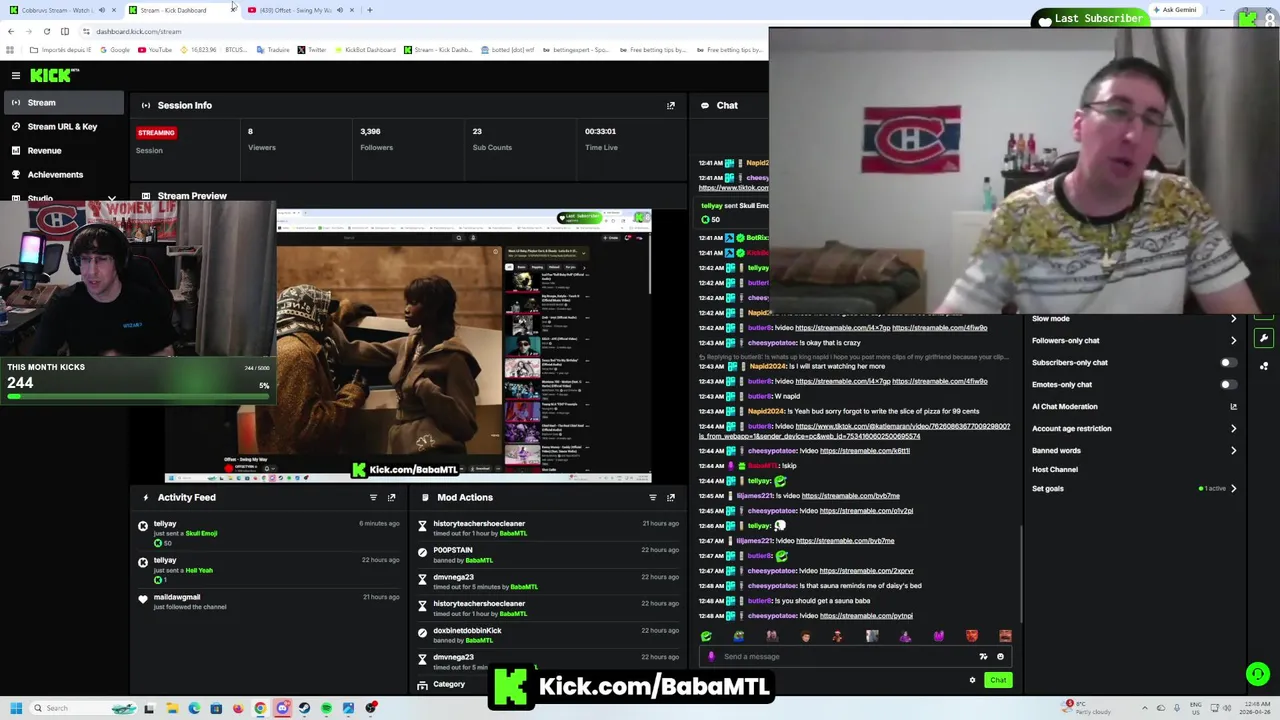Open Chrome from the taskbar

(x=260, y=708)
